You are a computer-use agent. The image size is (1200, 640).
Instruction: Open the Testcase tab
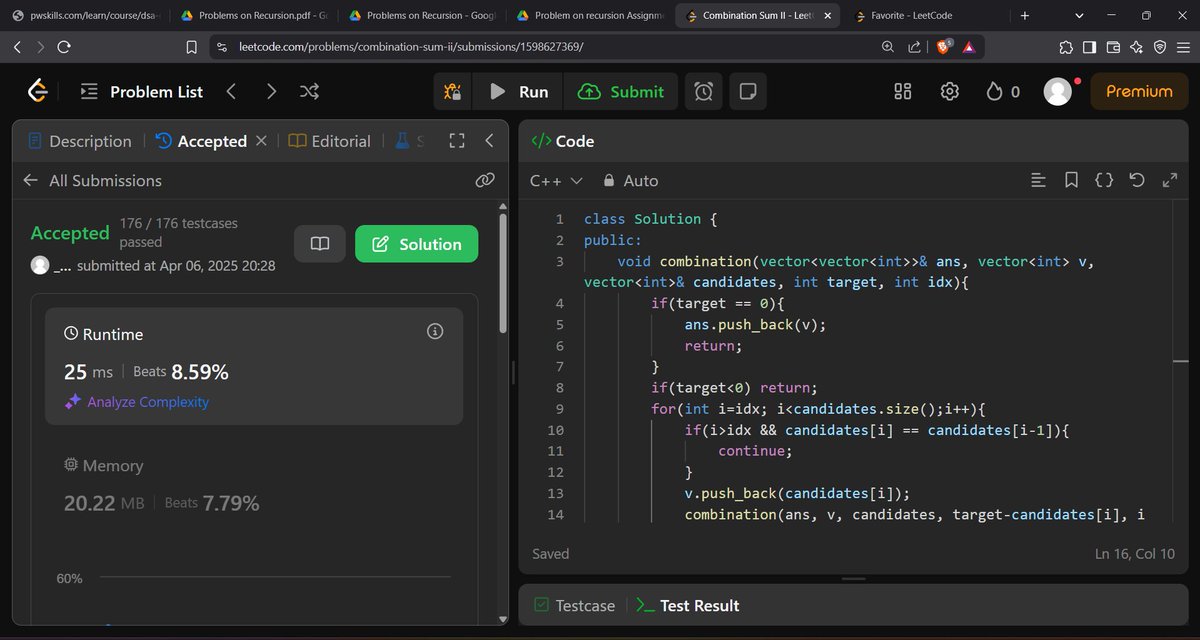click(x=574, y=605)
